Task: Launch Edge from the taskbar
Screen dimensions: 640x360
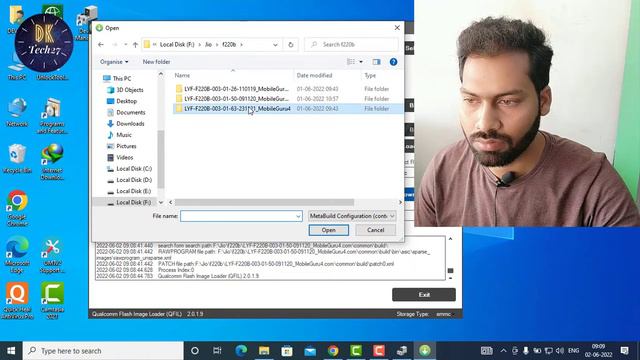Action: (241, 351)
